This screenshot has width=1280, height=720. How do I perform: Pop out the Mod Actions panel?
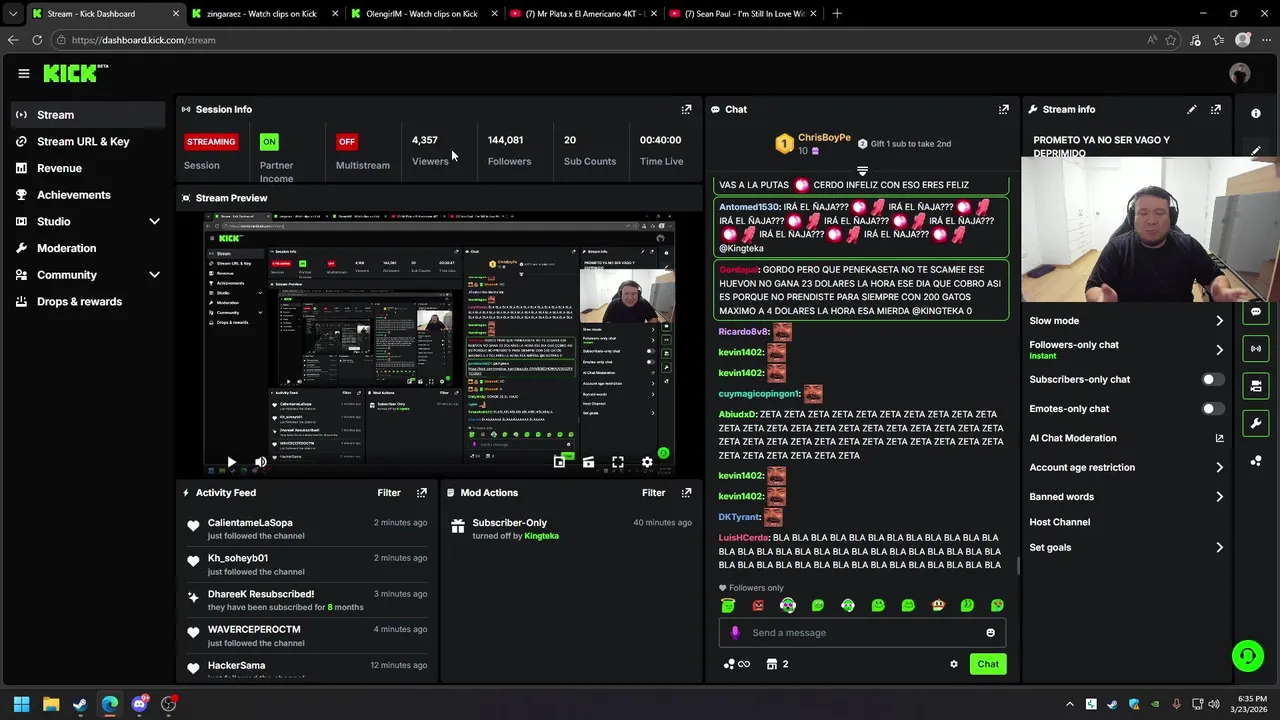(686, 493)
